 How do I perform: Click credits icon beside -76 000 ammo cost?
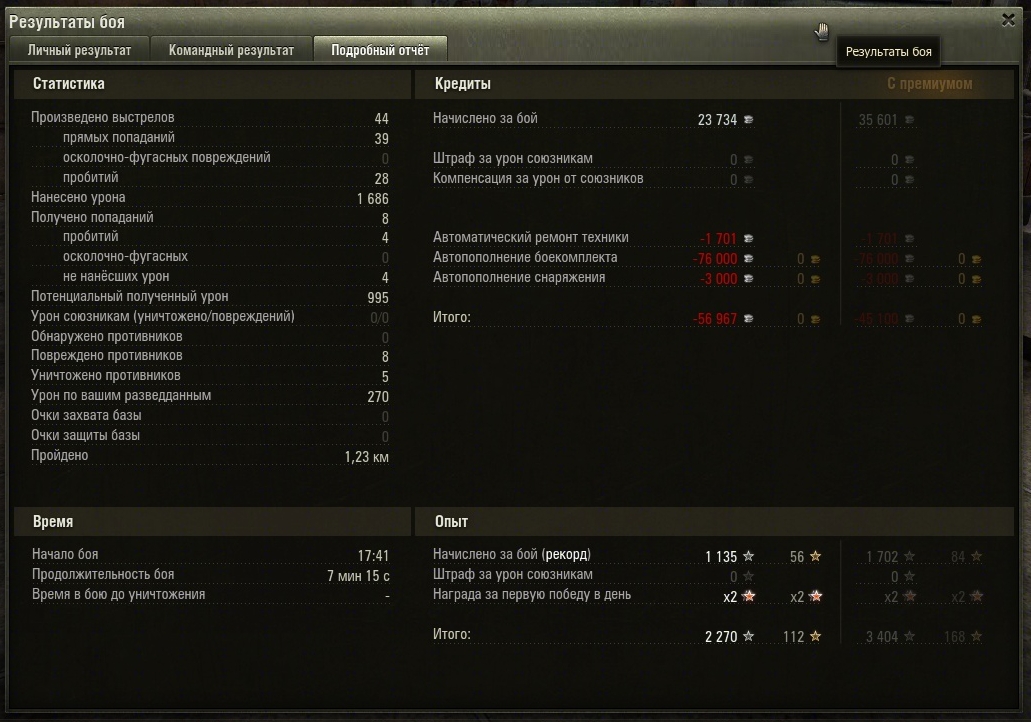click(x=748, y=259)
